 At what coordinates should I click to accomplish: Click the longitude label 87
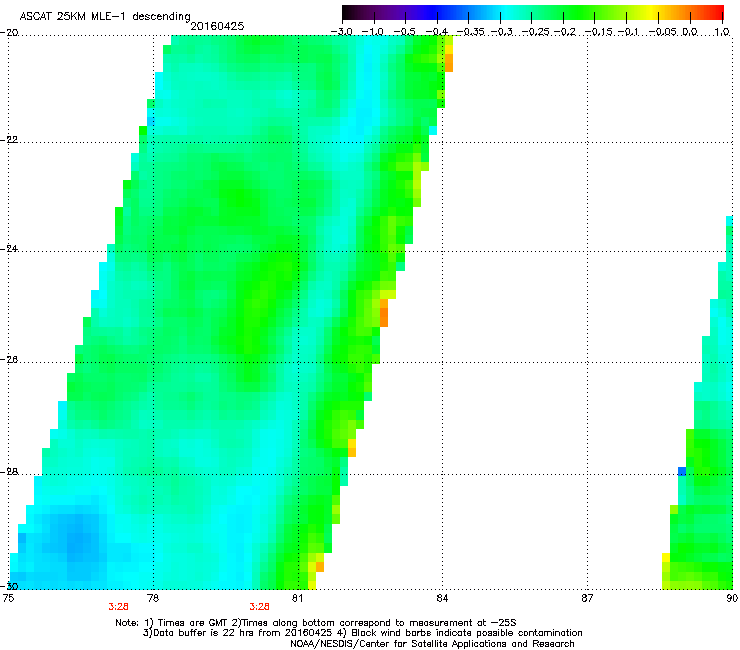587,598
